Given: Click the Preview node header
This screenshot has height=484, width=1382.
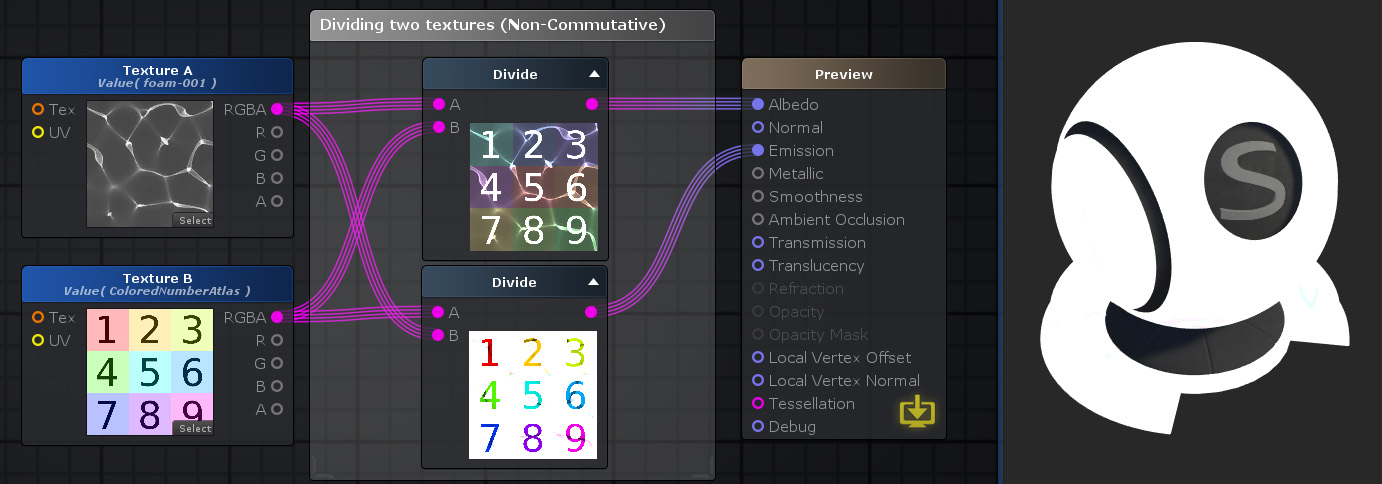Looking at the screenshot, I should (x=844, y=74).
